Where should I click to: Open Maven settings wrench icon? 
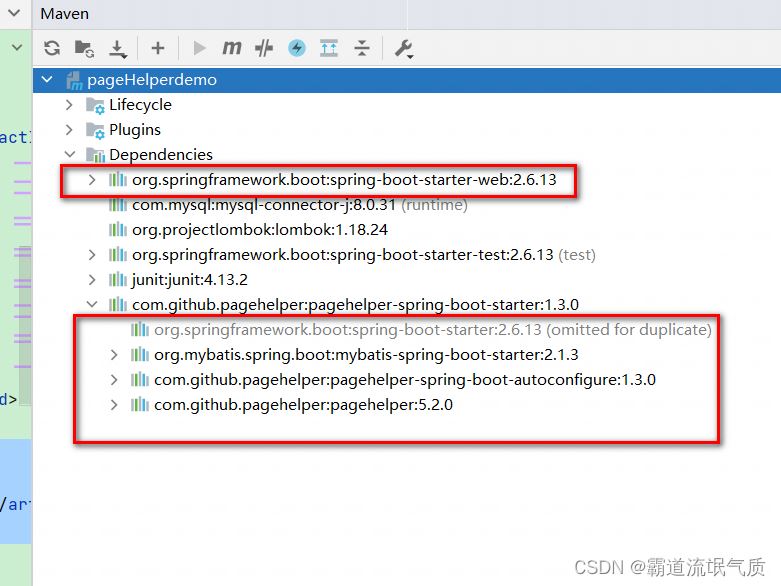pyautogui.click(x=404, y=49)
